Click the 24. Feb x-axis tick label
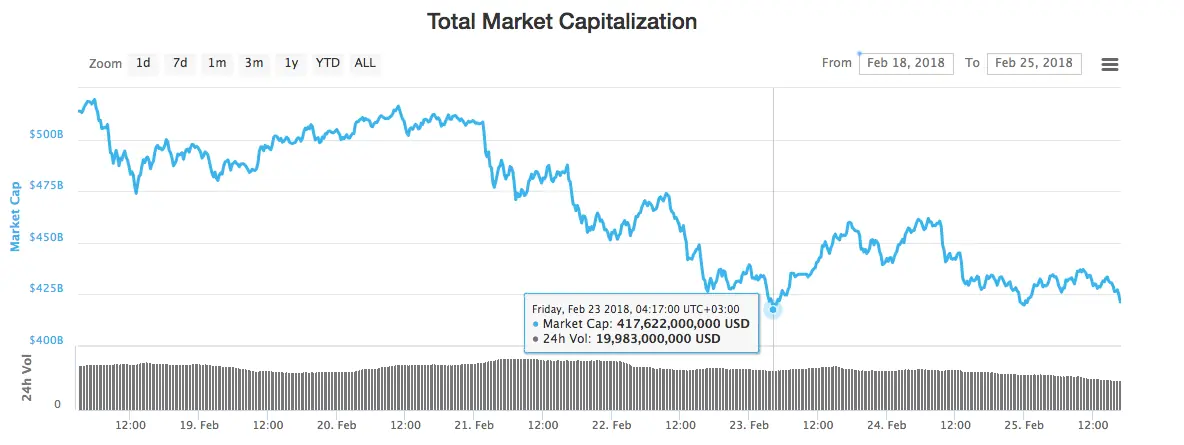1184x445 pixels. click(886, 425)
